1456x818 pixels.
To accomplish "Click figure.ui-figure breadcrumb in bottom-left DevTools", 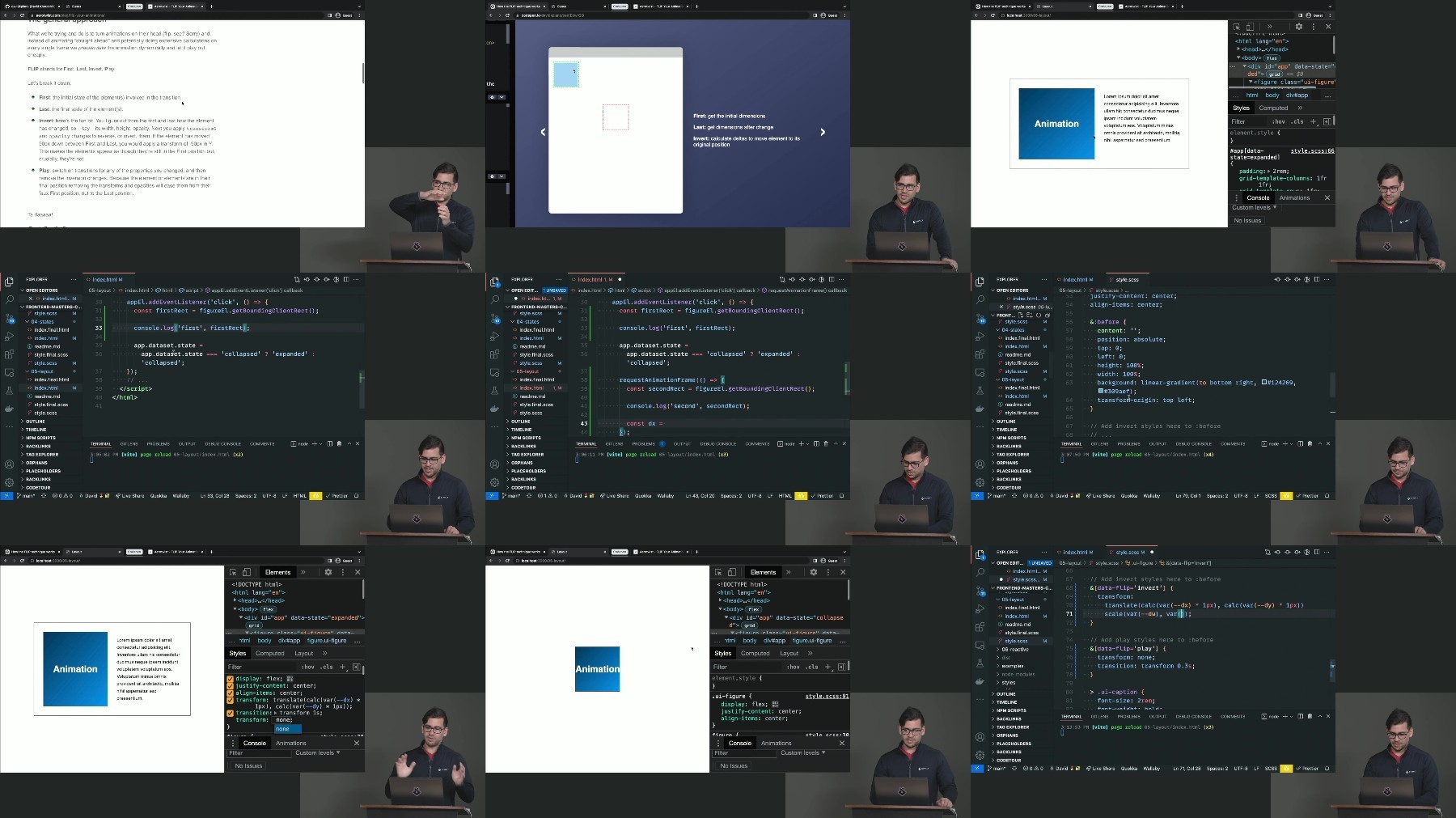I will tap(327, 640).
